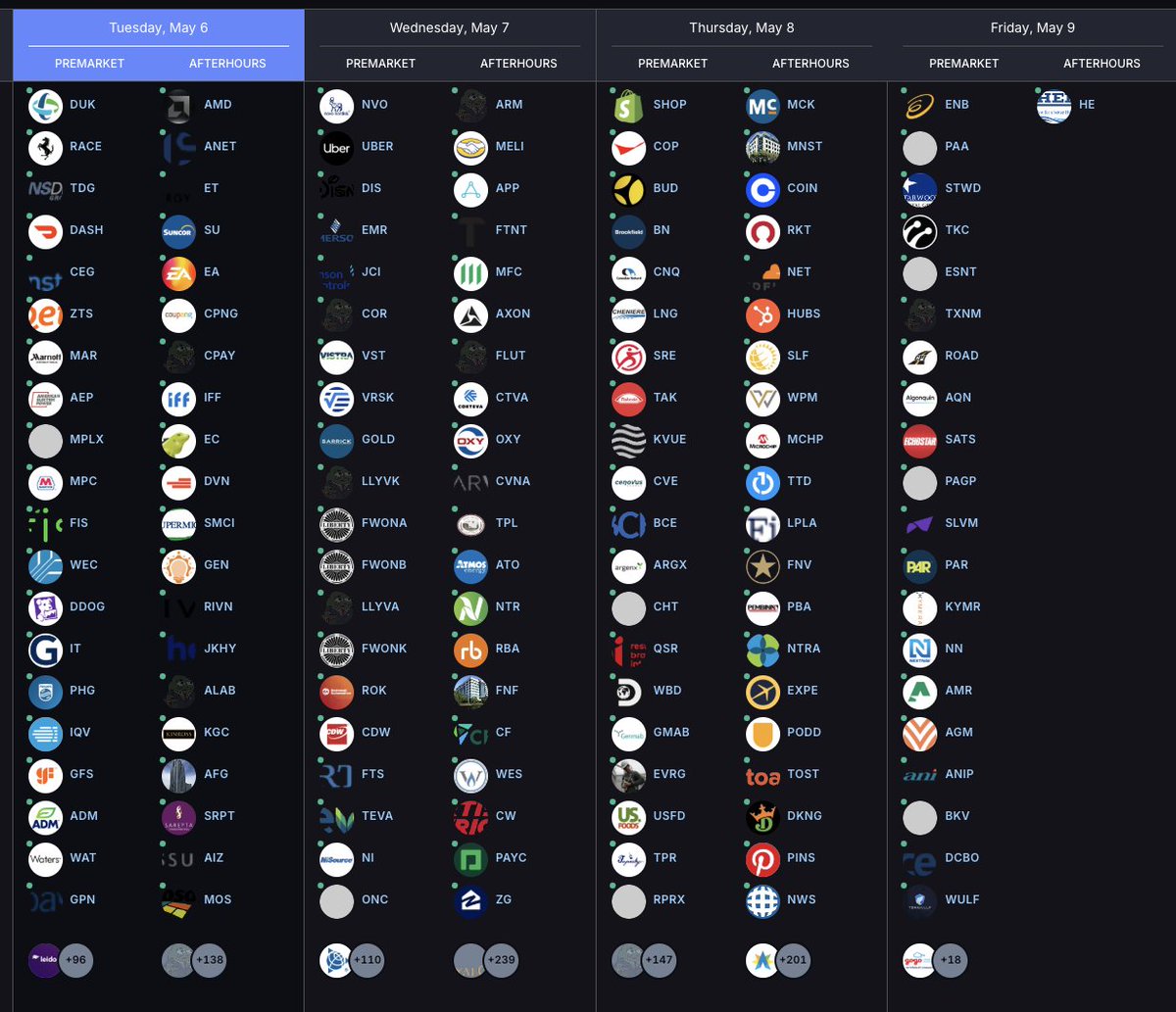Image resolution: width=1176 pixels, height=1012 pixels.
Task: Select the Coinbase logo next to COIN
Action: tap(762, 188)
